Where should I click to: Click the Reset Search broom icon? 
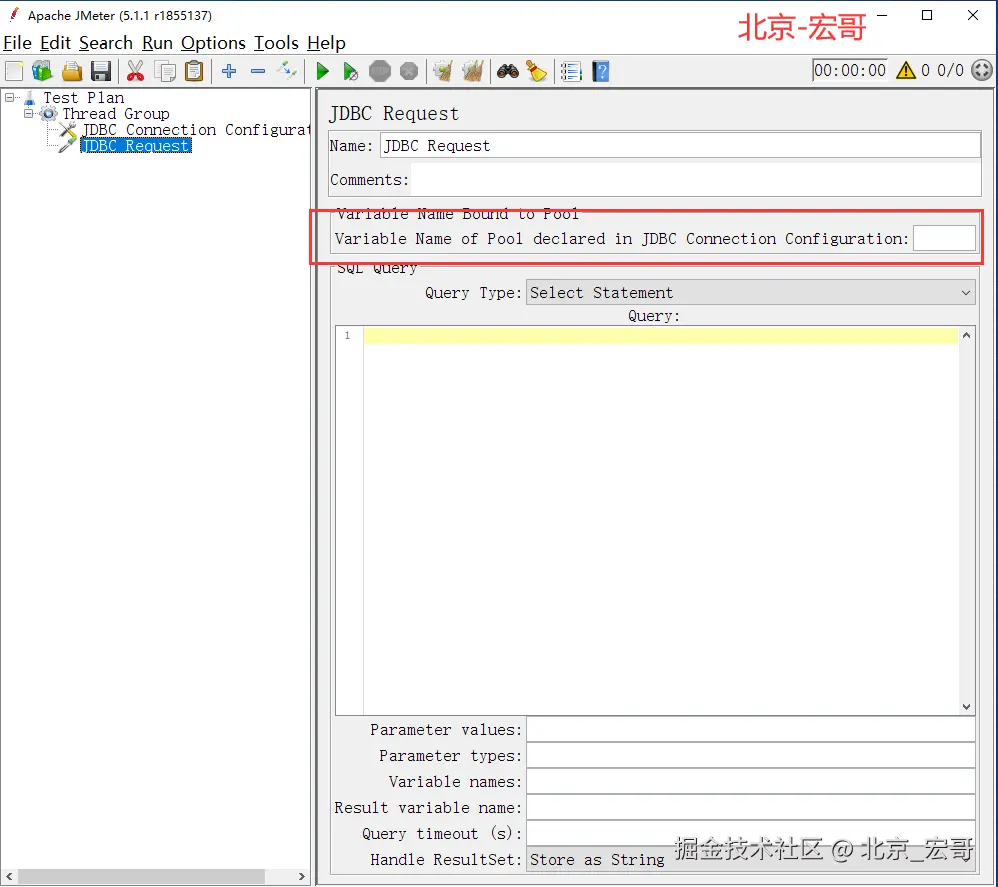pyautogui.click(x=537, y=71)
